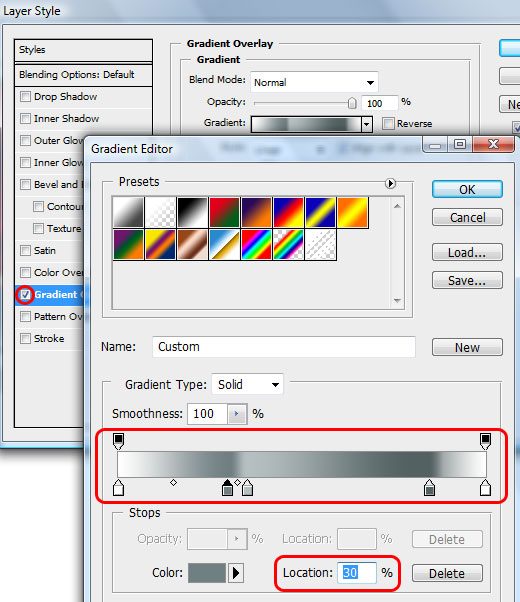The width and height of the screenshot is (520, 602).
Task: Select the transparent stripes gradient preset
Action: click(321, 245)
